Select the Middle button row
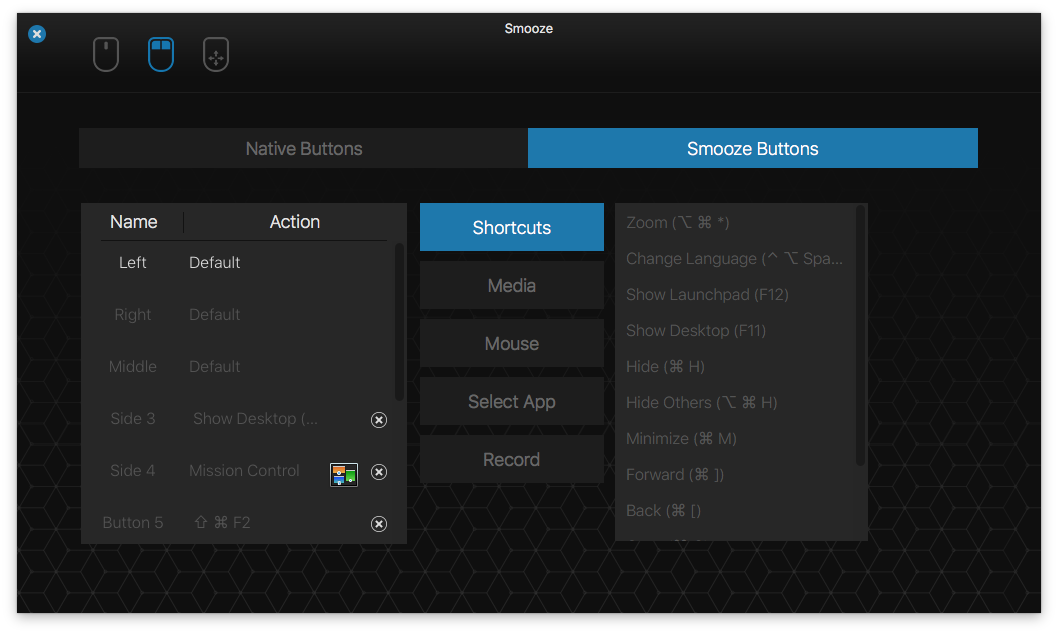The height and width of the screenshot is (634, 1058). pos(244,366)
